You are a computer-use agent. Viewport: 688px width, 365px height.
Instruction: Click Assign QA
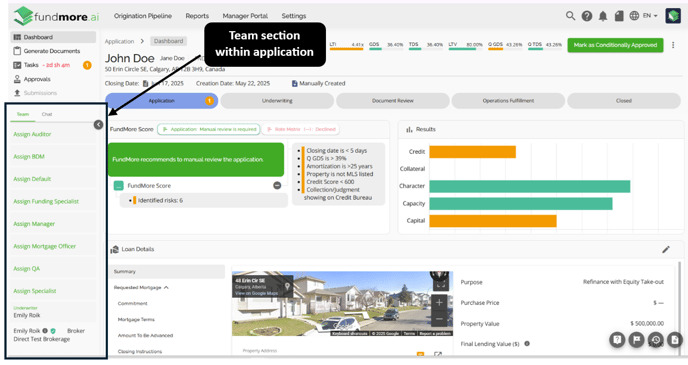pyautogui.click(x=26, y=268)
